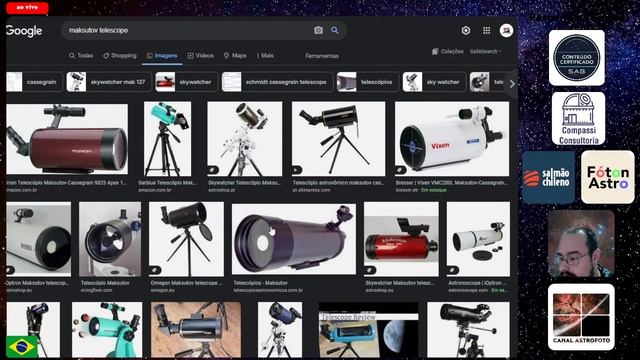Open the settings gear icon
640x360 pixels.
tap(466, 30)
